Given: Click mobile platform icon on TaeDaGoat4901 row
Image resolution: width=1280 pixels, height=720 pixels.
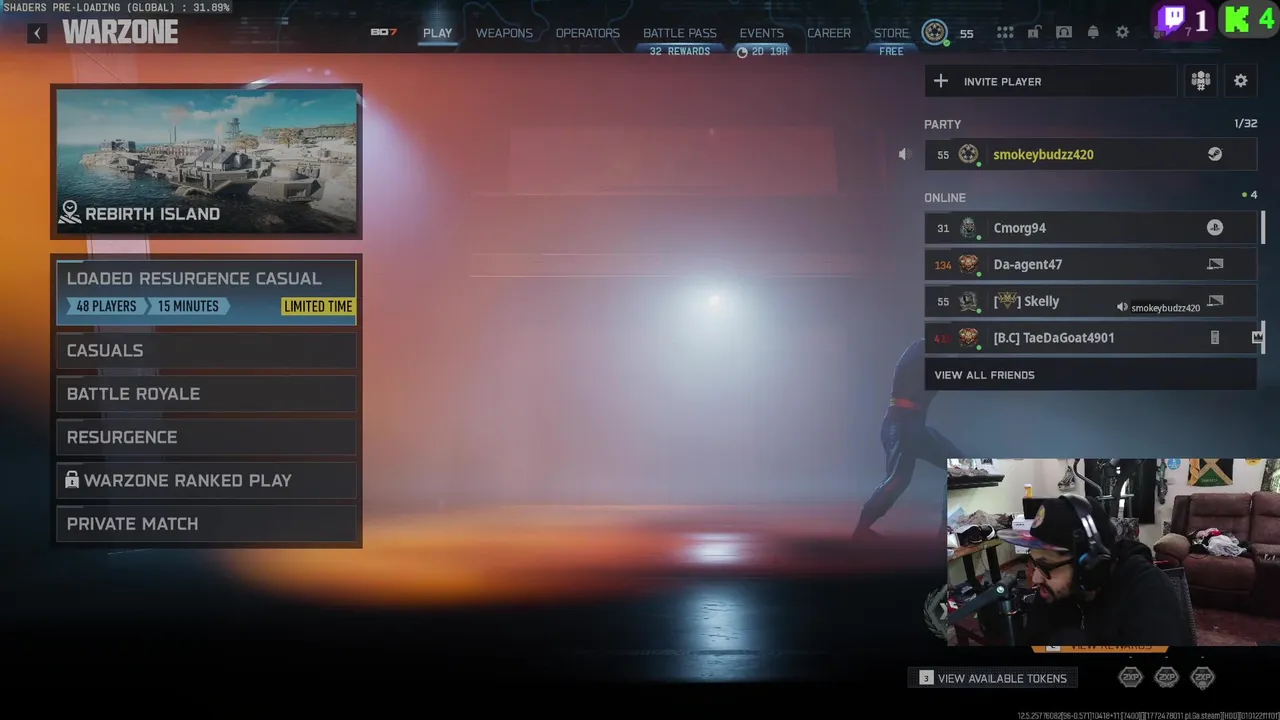Looking at the screenshot, I should point(1215,338).
